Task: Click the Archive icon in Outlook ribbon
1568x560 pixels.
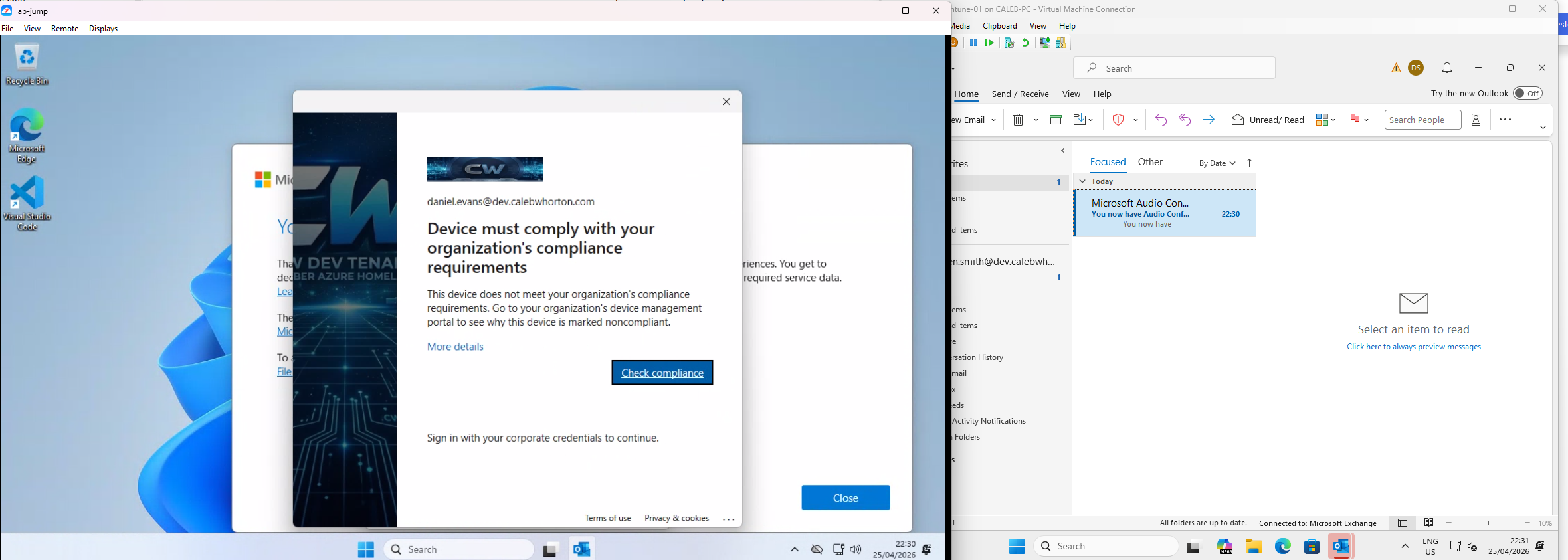Action: pos(1056,120)
